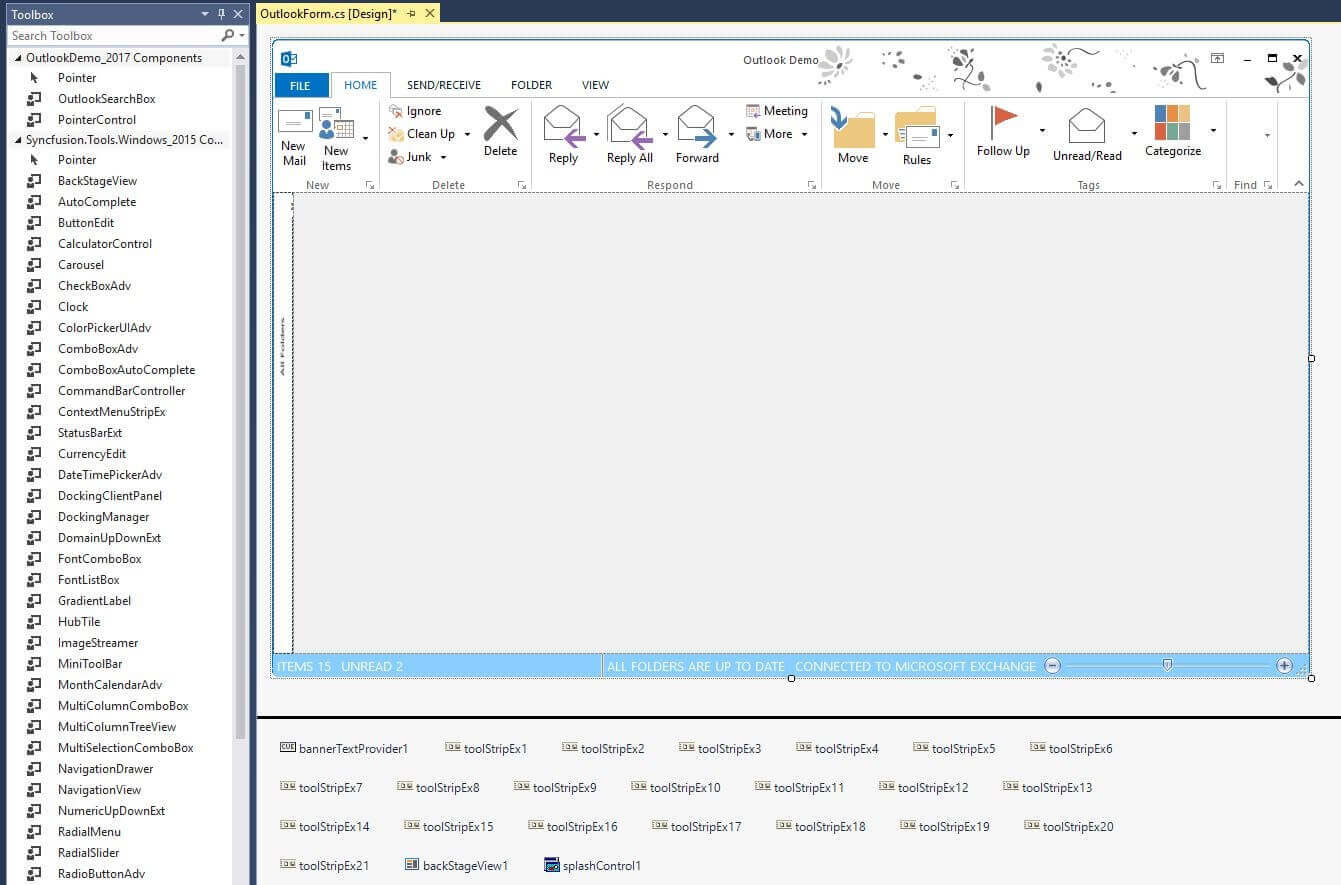This screenshot has width=1341, height=885.
Task: Select PointerControl in the Toolbox
Action: click(97, 120)
